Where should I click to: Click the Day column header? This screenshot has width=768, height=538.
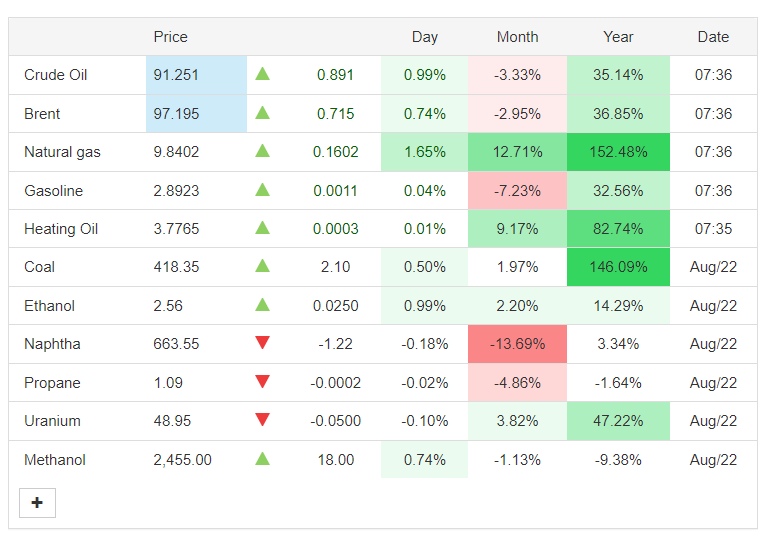click(425, 37)
